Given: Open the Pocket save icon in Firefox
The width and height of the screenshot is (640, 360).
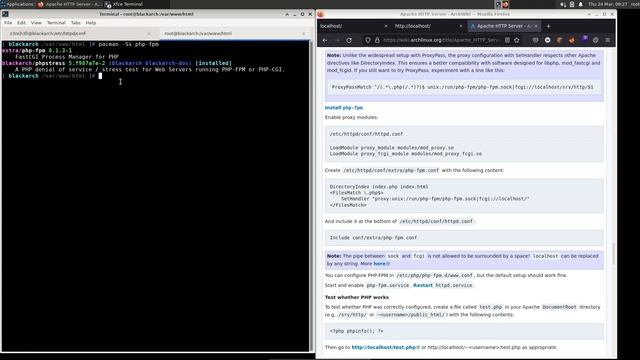Looking at the screenshot, I should [x=536, y=40].
